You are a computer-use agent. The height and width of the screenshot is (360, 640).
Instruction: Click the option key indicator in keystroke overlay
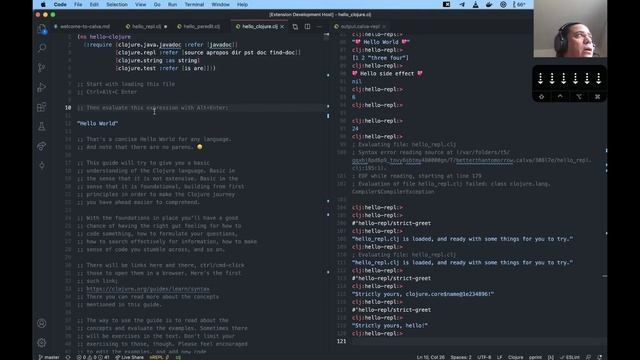[x=579, y=97]
